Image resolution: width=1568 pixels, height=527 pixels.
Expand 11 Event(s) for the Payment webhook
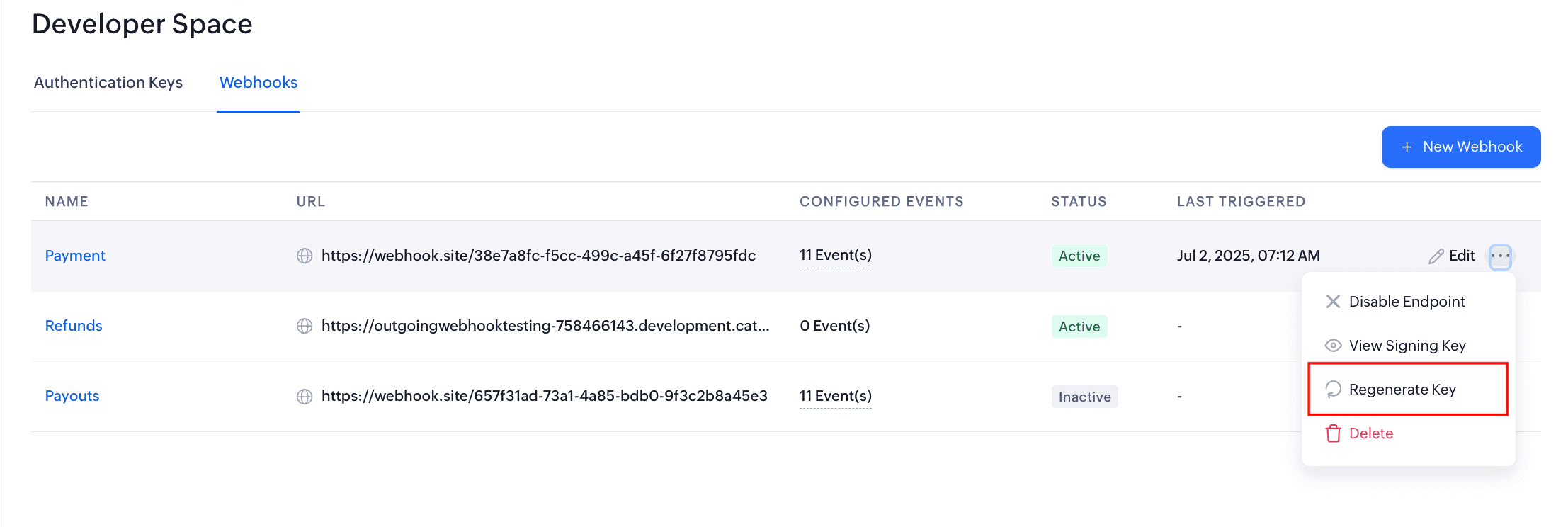tap(835, 255)
